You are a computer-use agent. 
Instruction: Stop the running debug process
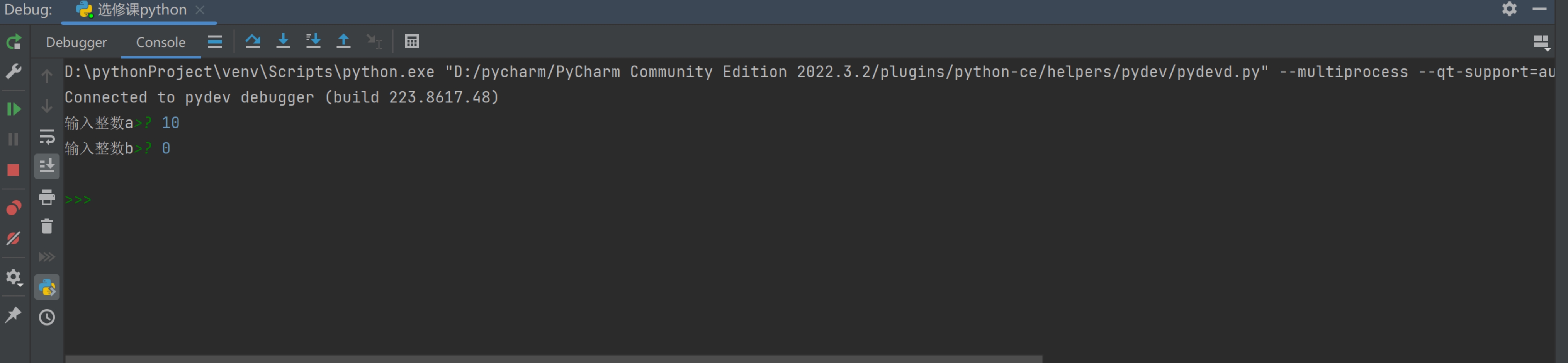(14, 170)
